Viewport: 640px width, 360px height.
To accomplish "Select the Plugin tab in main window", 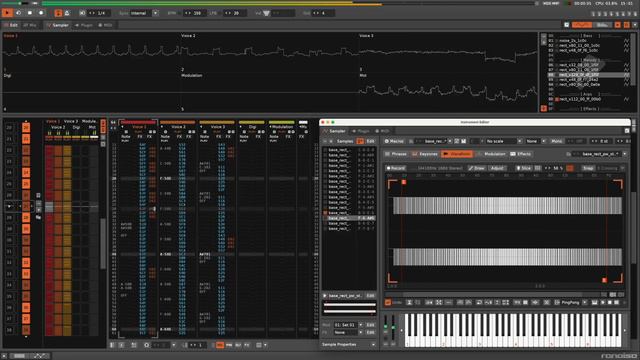I will pyautogui.click(x=84, y=25).
